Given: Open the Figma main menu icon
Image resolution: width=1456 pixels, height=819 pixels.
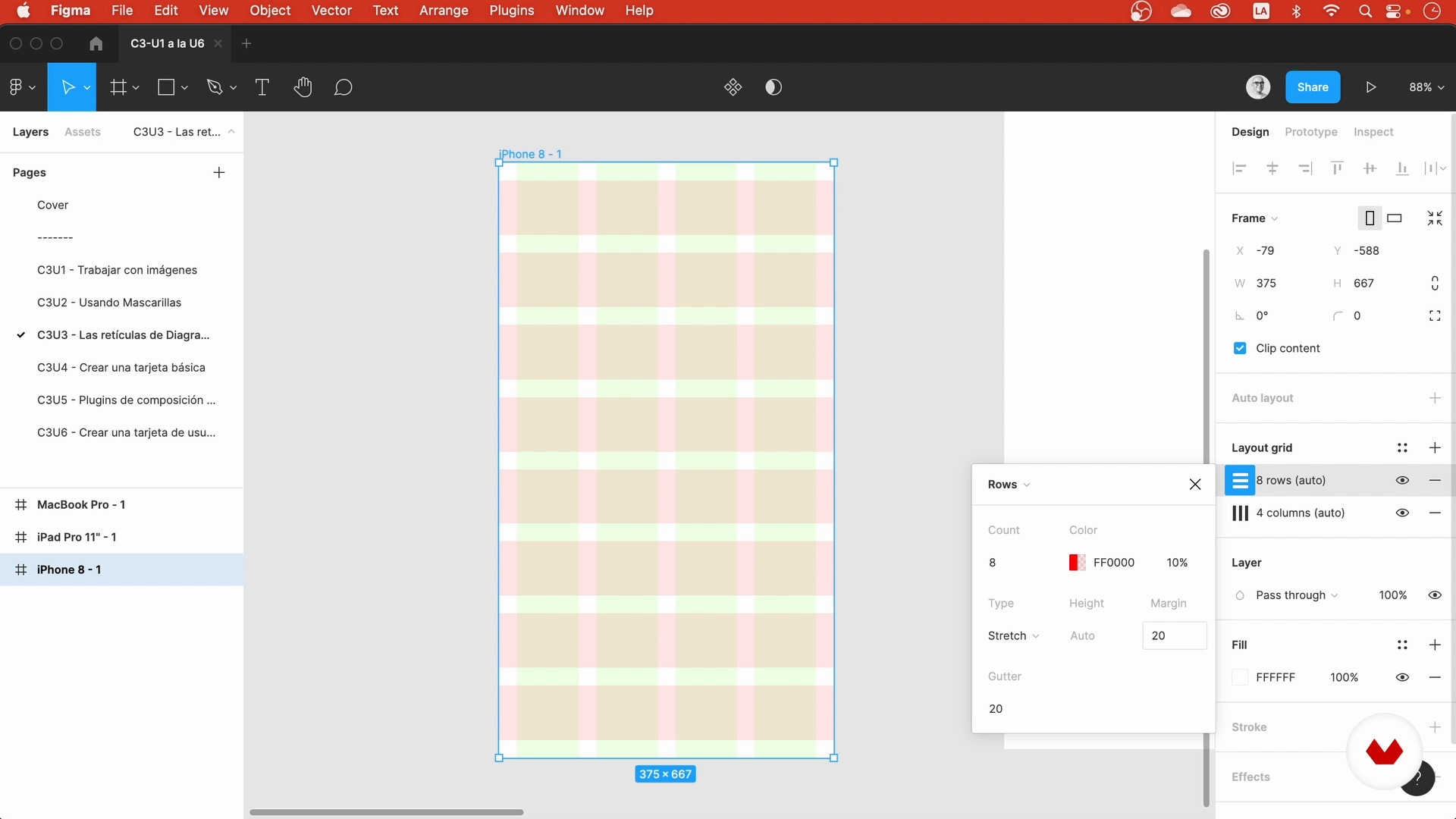Looking at the screenshot, I should 16,87.
